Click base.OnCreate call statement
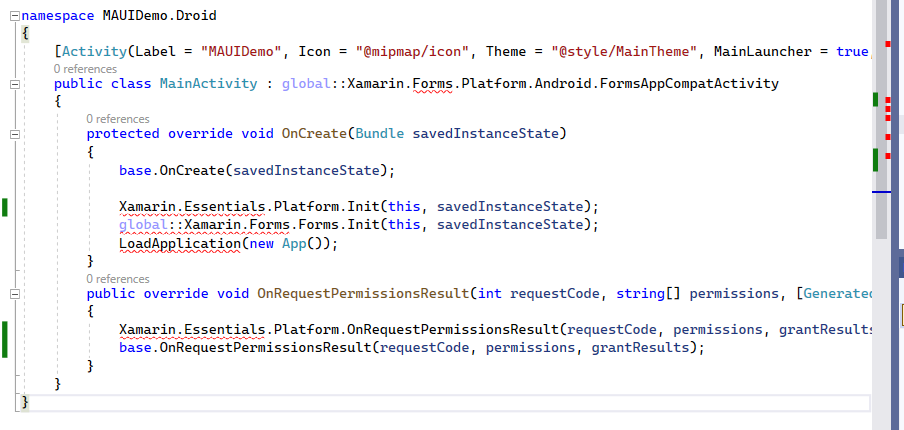Viewport: 904px width, 430px height. pyautogui.click(x=258, y=170)
